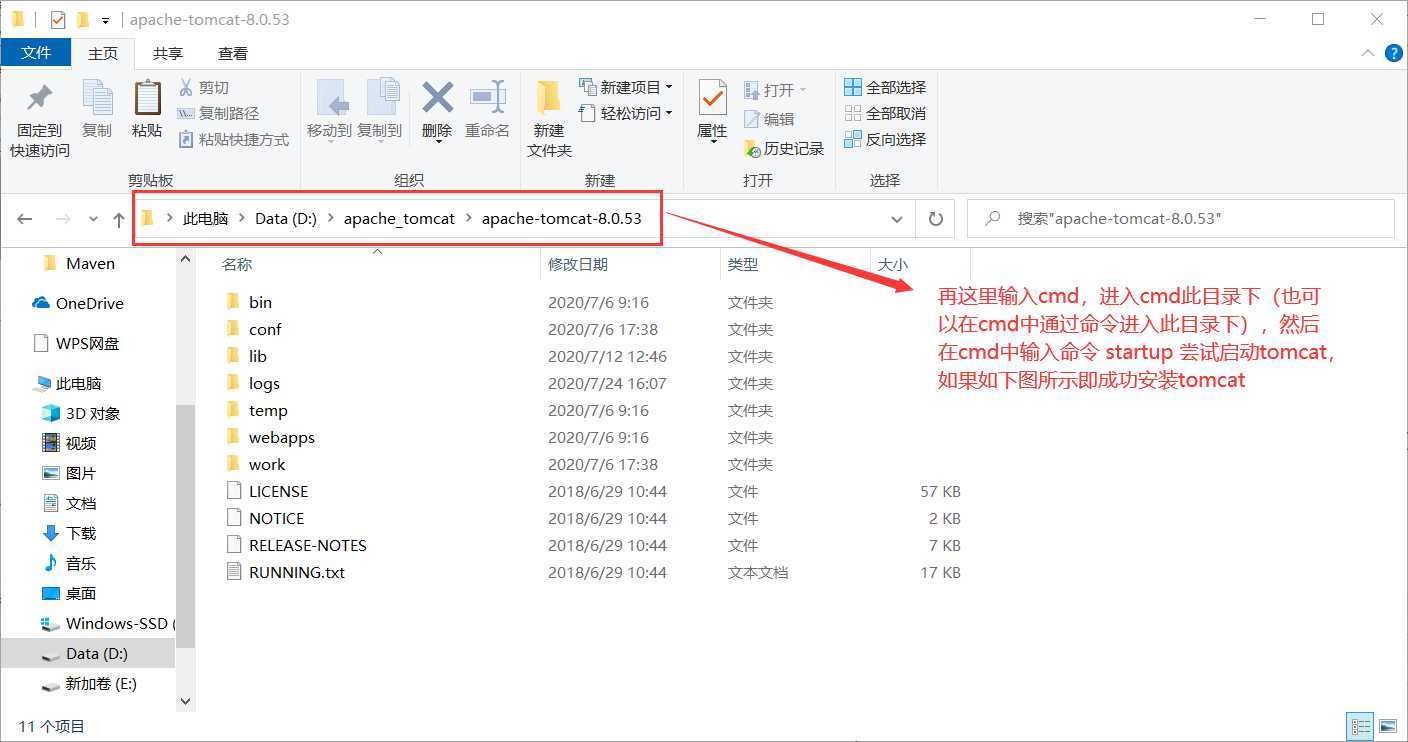Viewport: 1408px width, 742px height.
Task: Open the Help question mark icon
Action: coord(1392,53)
